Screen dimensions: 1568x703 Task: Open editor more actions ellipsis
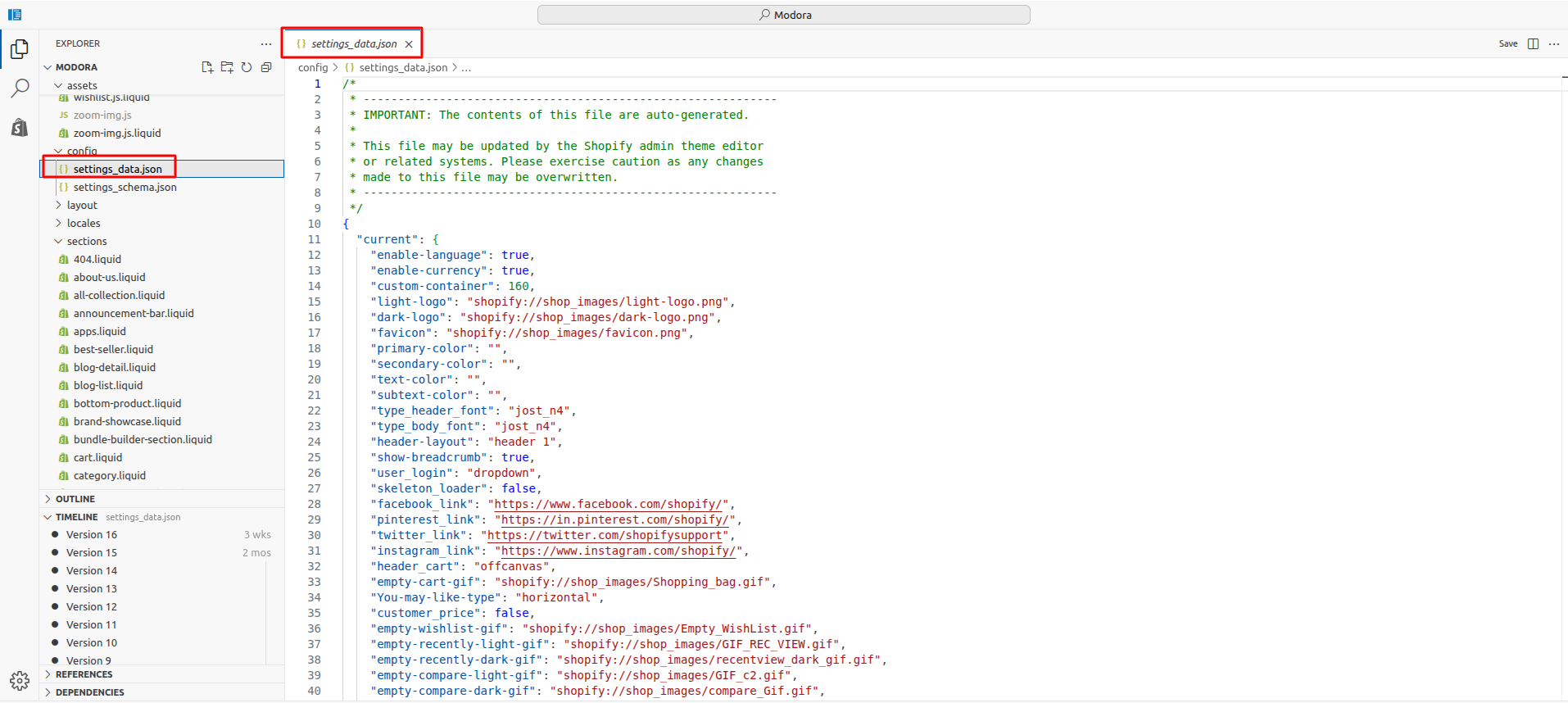click(x=1554, y=43)
